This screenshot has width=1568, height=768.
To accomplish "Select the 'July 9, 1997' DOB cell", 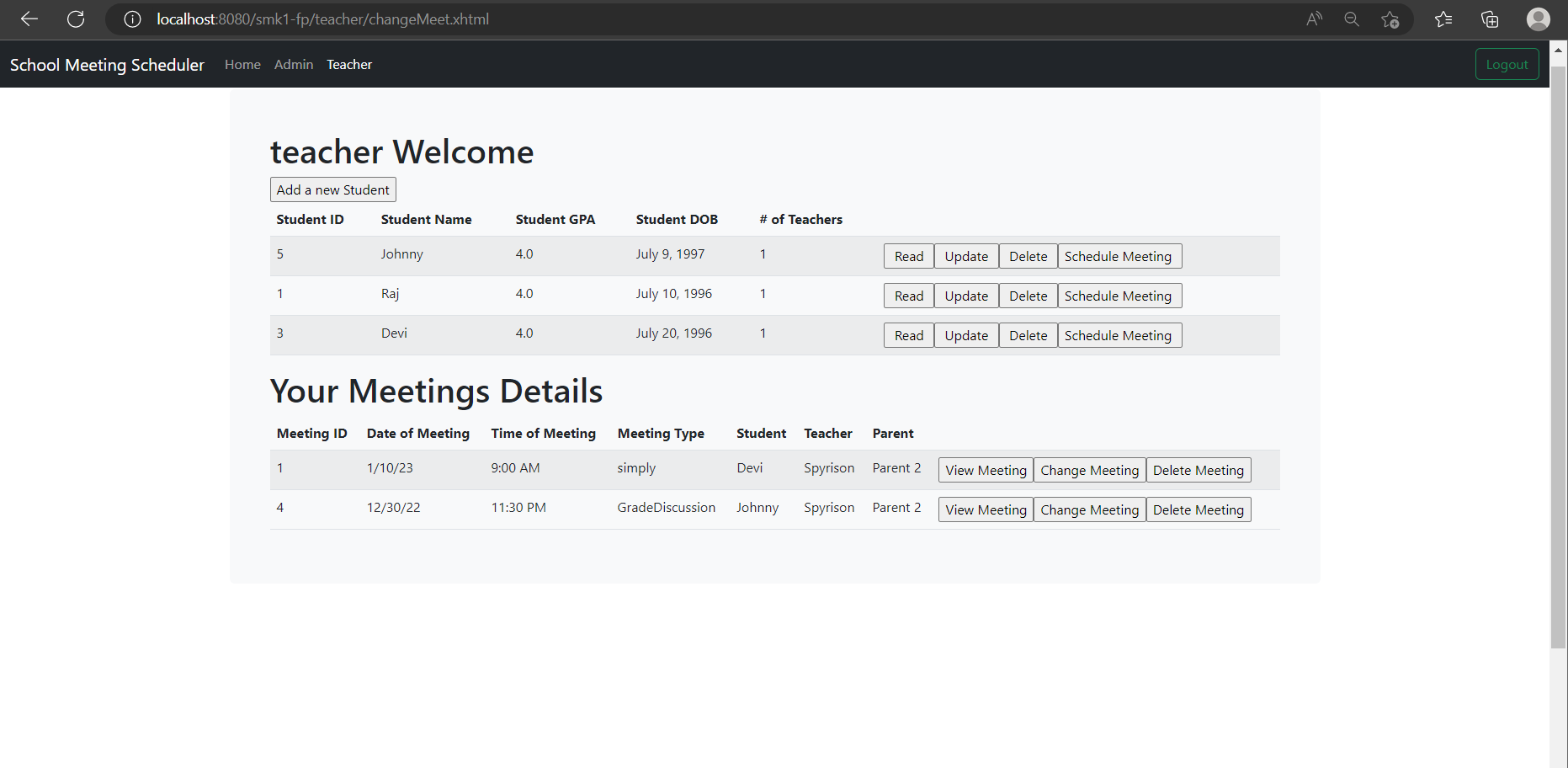I will coord(670,254).
